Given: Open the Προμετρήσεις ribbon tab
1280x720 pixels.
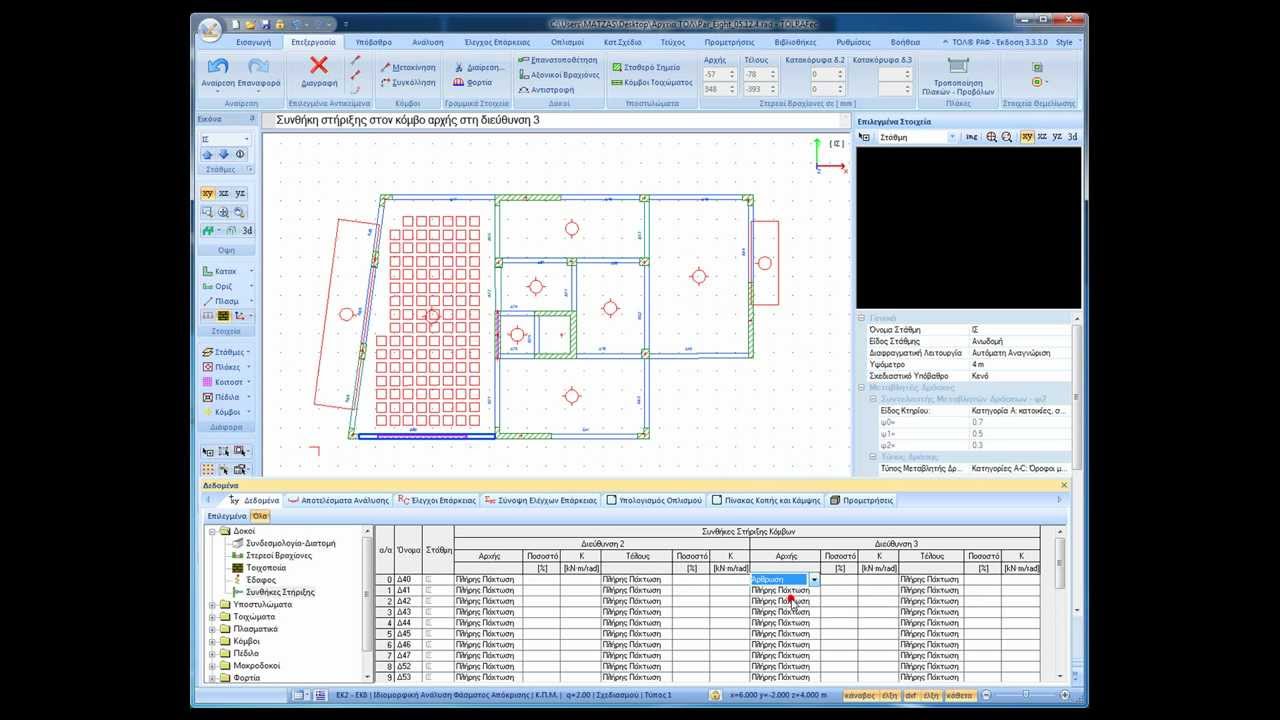Looking at the screenshot, I should pyautogui.click(x=729, y=42).
